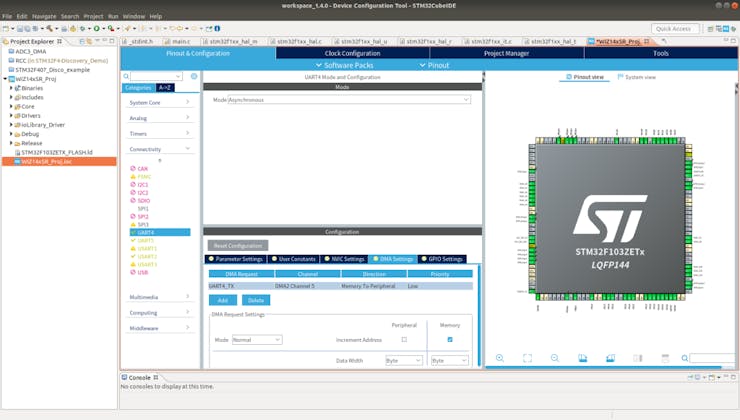Click the Build hammer toolbar icon
This screenshot has height=420, width=740.
[50, 28]
